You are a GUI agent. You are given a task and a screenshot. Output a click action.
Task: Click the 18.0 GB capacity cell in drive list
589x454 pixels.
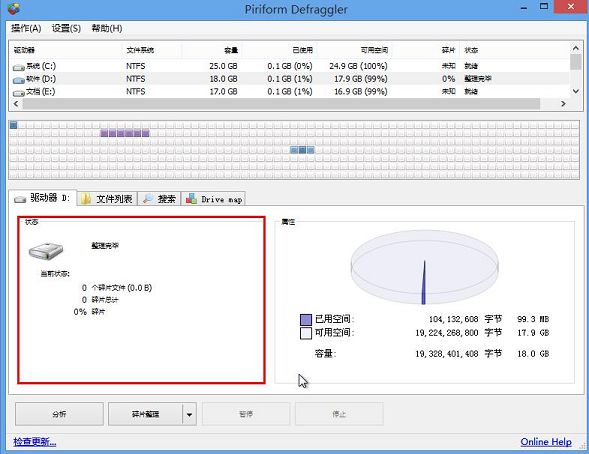coord(223,79)
